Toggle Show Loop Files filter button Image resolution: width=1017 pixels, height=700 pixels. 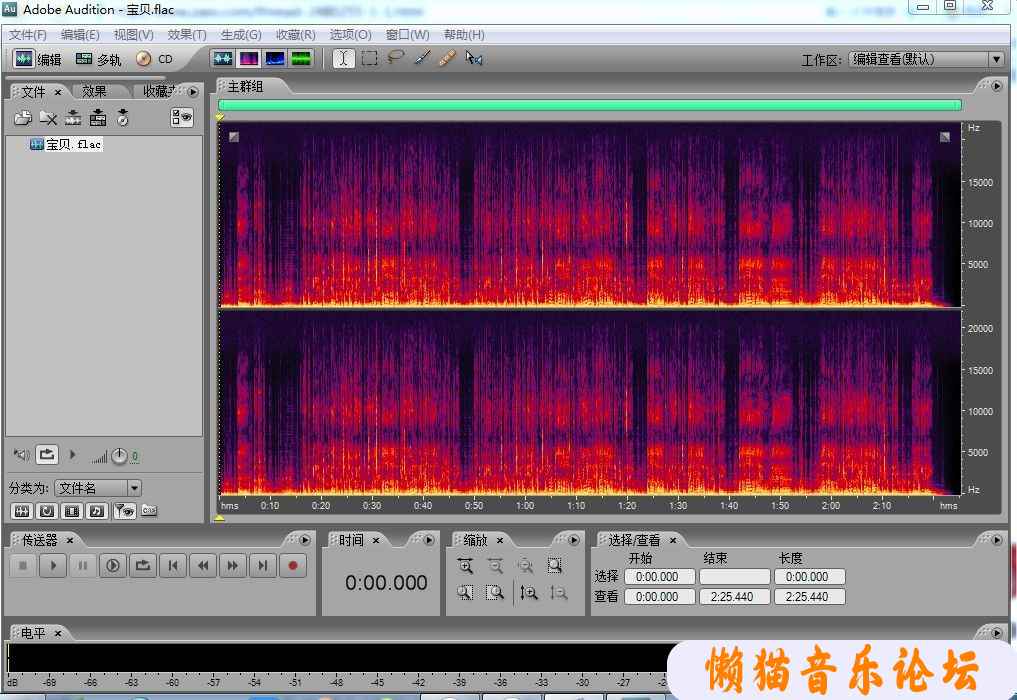coord(47,511)
